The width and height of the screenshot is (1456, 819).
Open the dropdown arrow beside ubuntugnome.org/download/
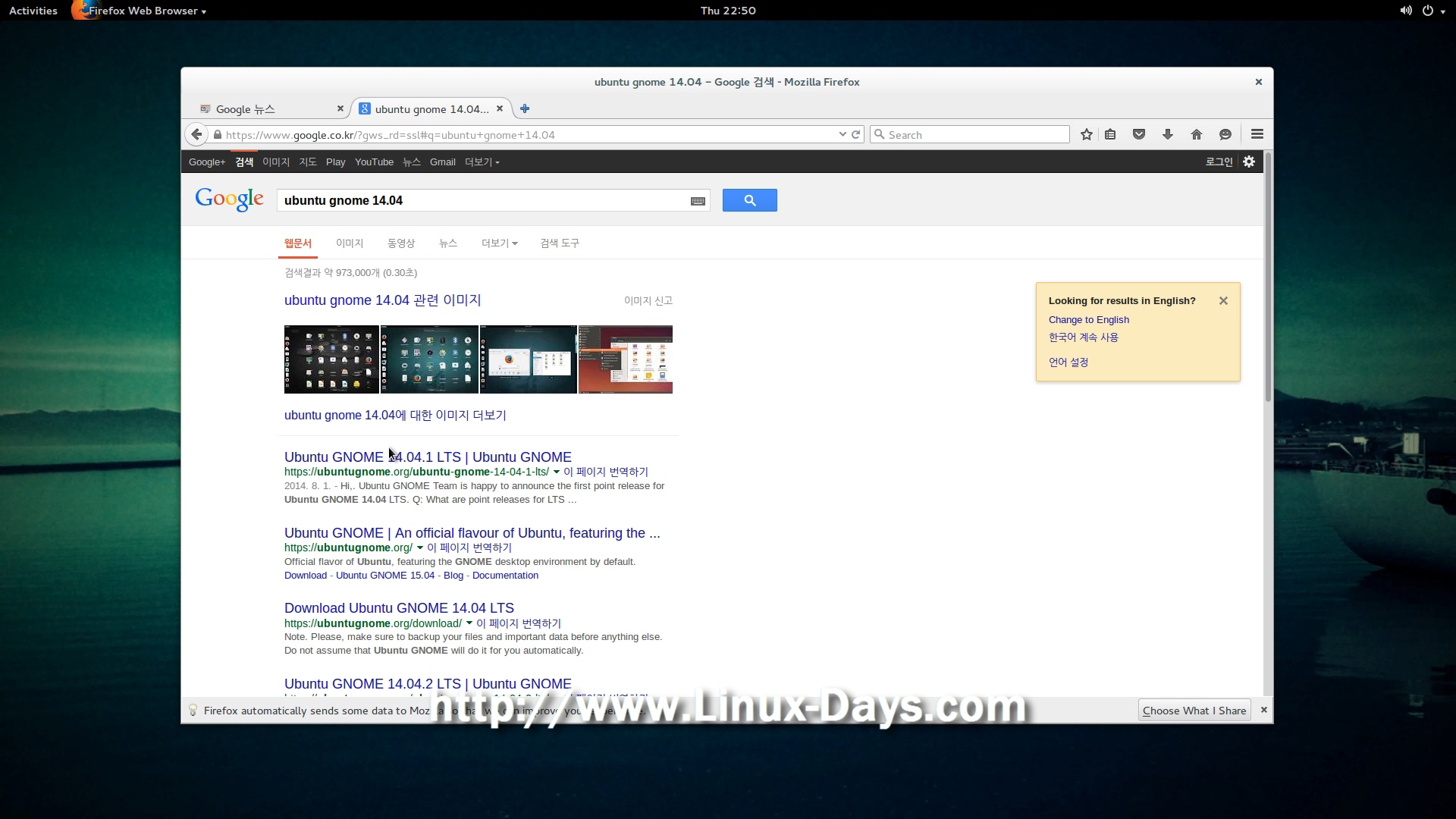[x=469, y=623]
